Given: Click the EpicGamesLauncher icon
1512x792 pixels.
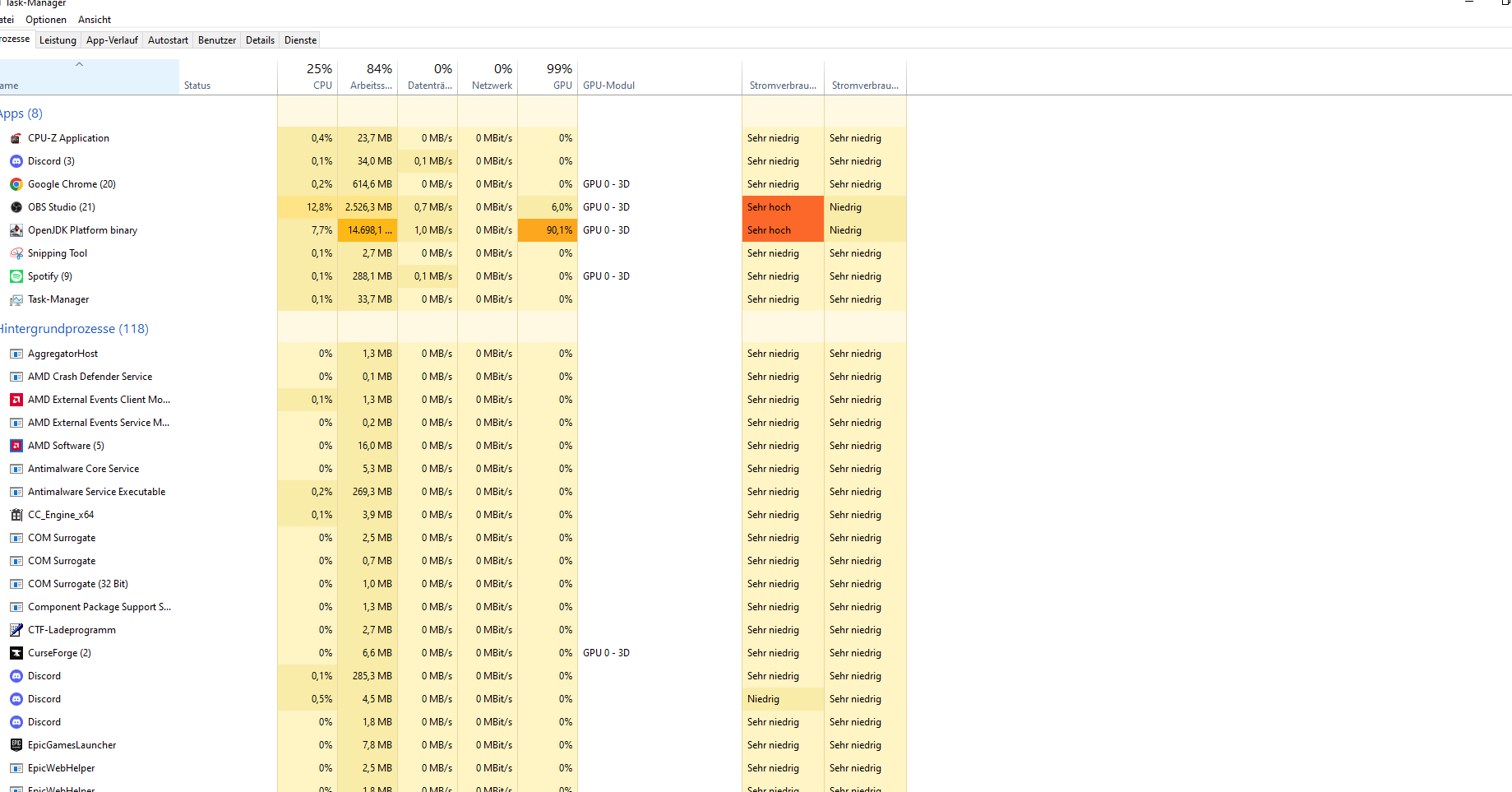Looking at the screenshot, I should click(16, 745).
